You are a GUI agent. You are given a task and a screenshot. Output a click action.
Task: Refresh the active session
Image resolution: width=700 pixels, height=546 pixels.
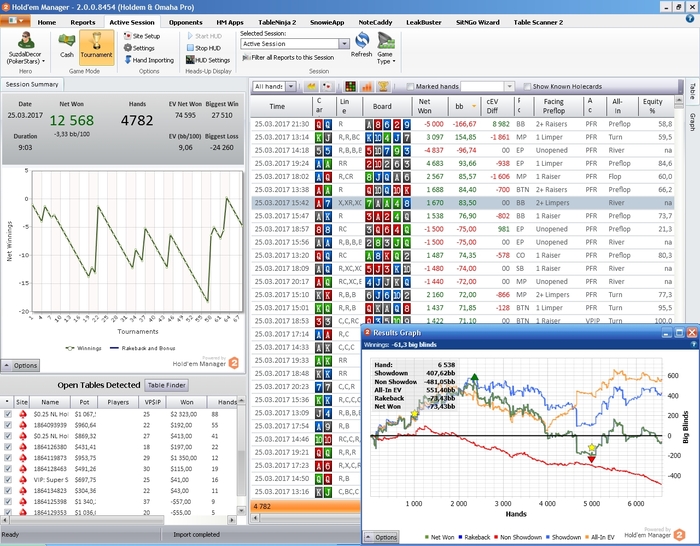[362, 45]
